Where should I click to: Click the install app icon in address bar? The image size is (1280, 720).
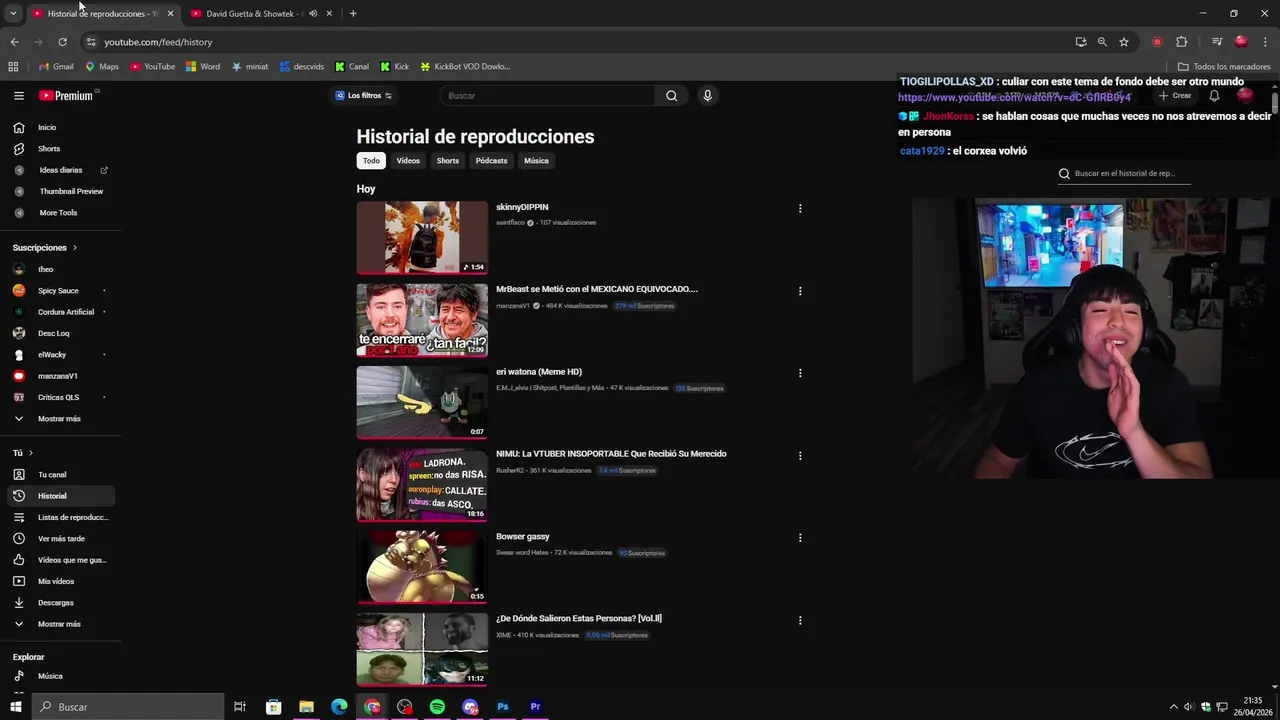pyautogui.click(x=1081, y=42)
